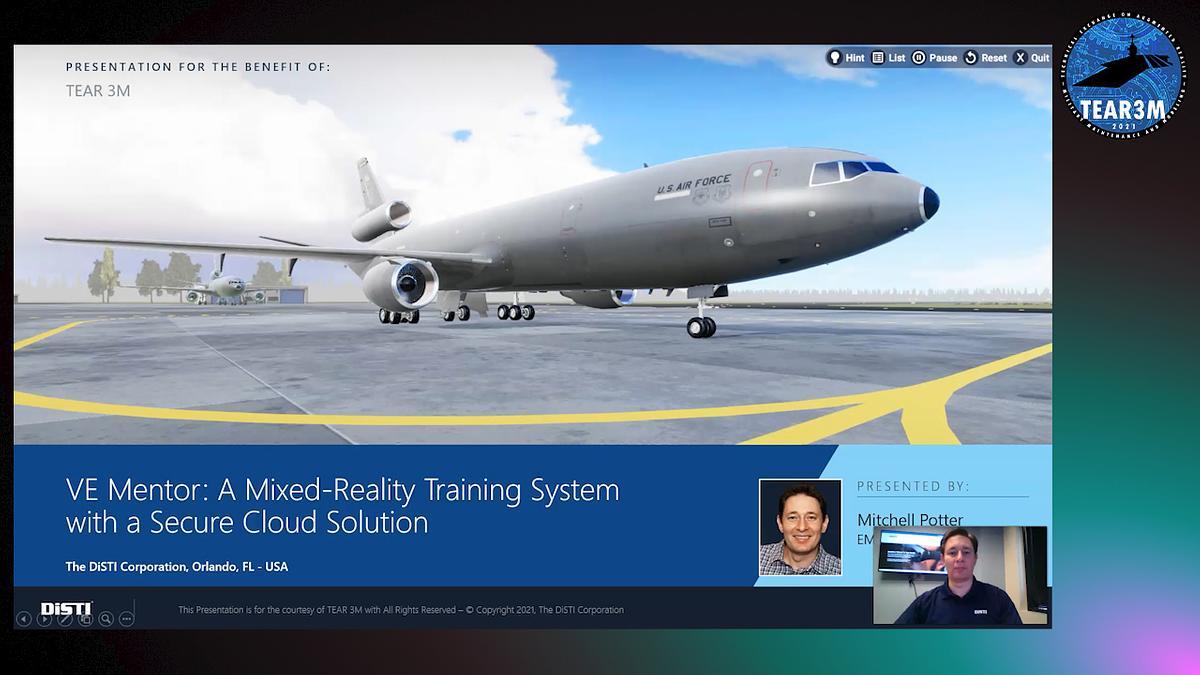
Task: Click the 'TEAR 3M' subtitle text
Action: click(x=98, y=91)
